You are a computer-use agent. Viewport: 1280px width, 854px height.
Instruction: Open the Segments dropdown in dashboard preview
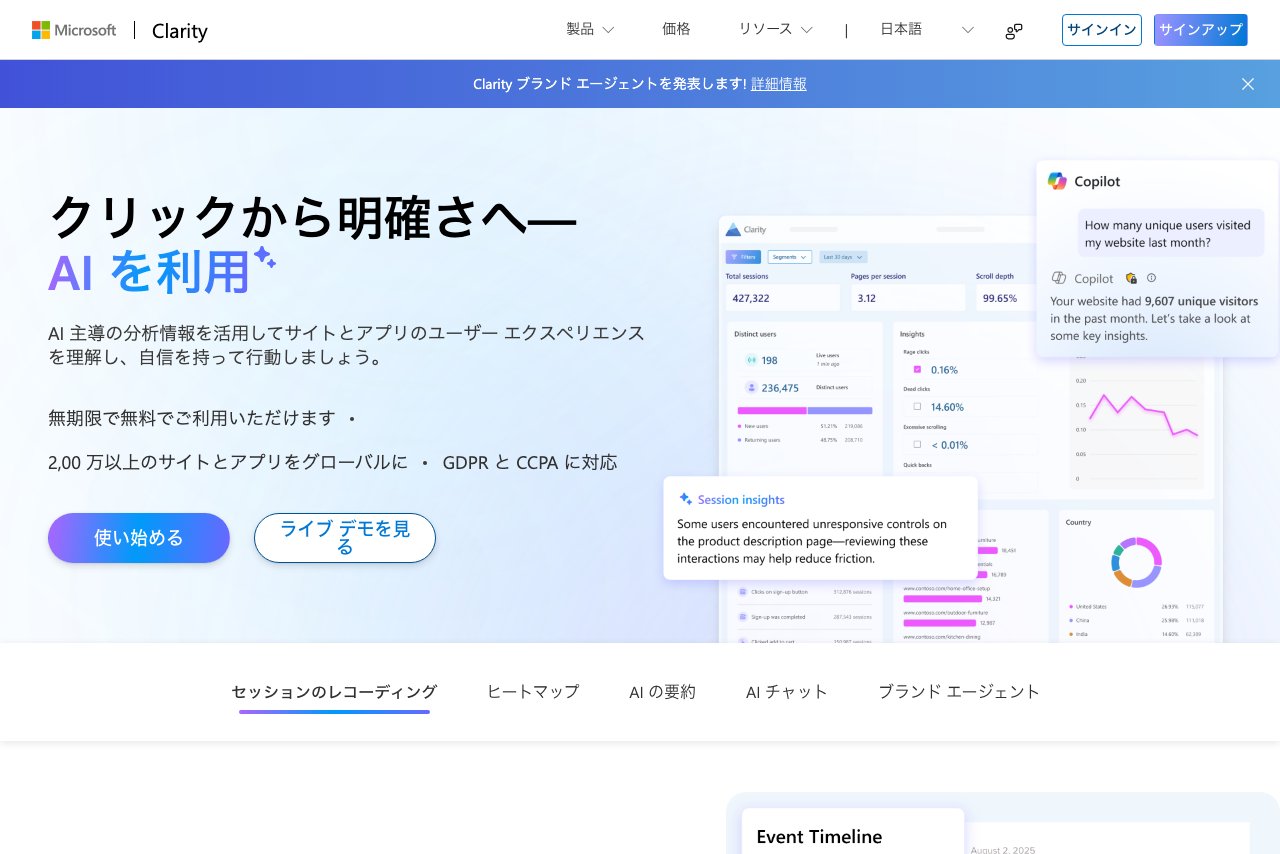[790, 257]
